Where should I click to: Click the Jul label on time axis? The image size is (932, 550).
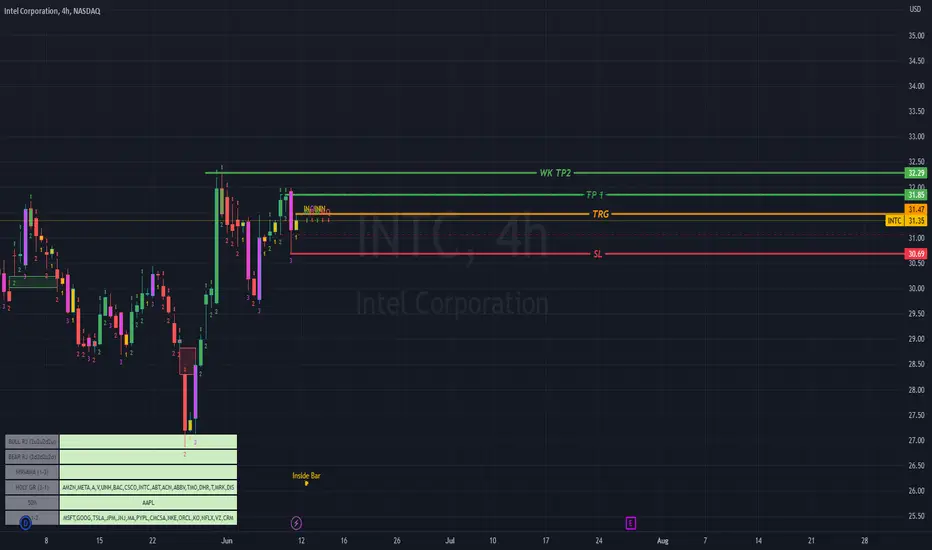[450, 540]
